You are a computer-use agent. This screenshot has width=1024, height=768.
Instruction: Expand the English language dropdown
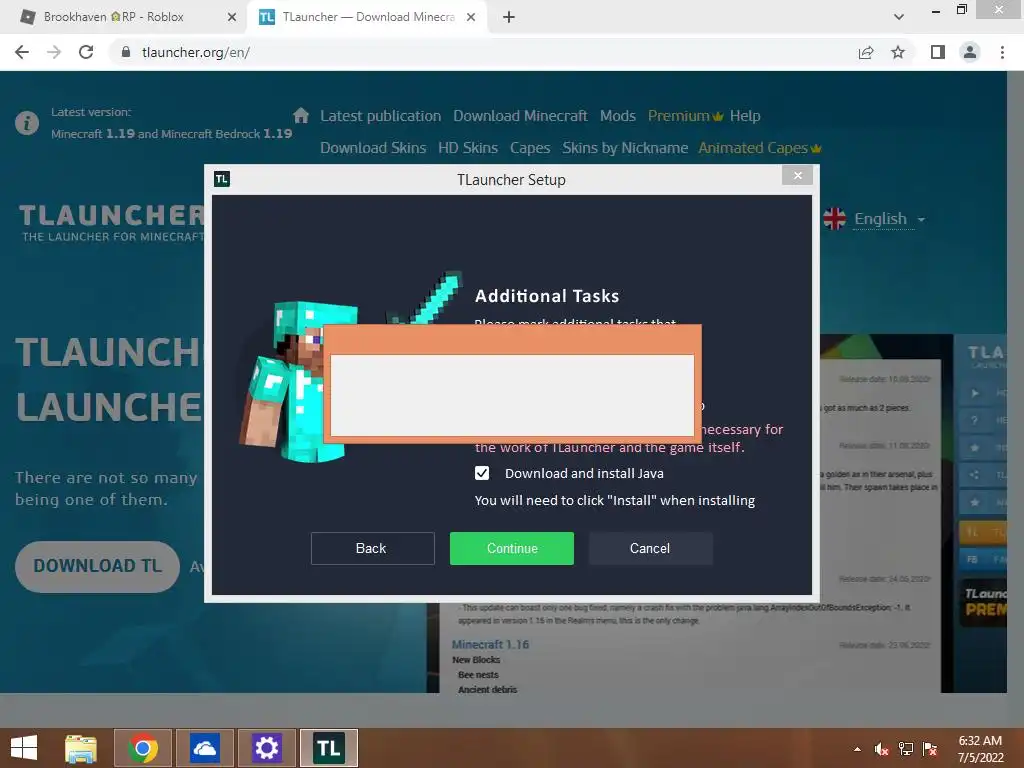(x=889, y=219)
